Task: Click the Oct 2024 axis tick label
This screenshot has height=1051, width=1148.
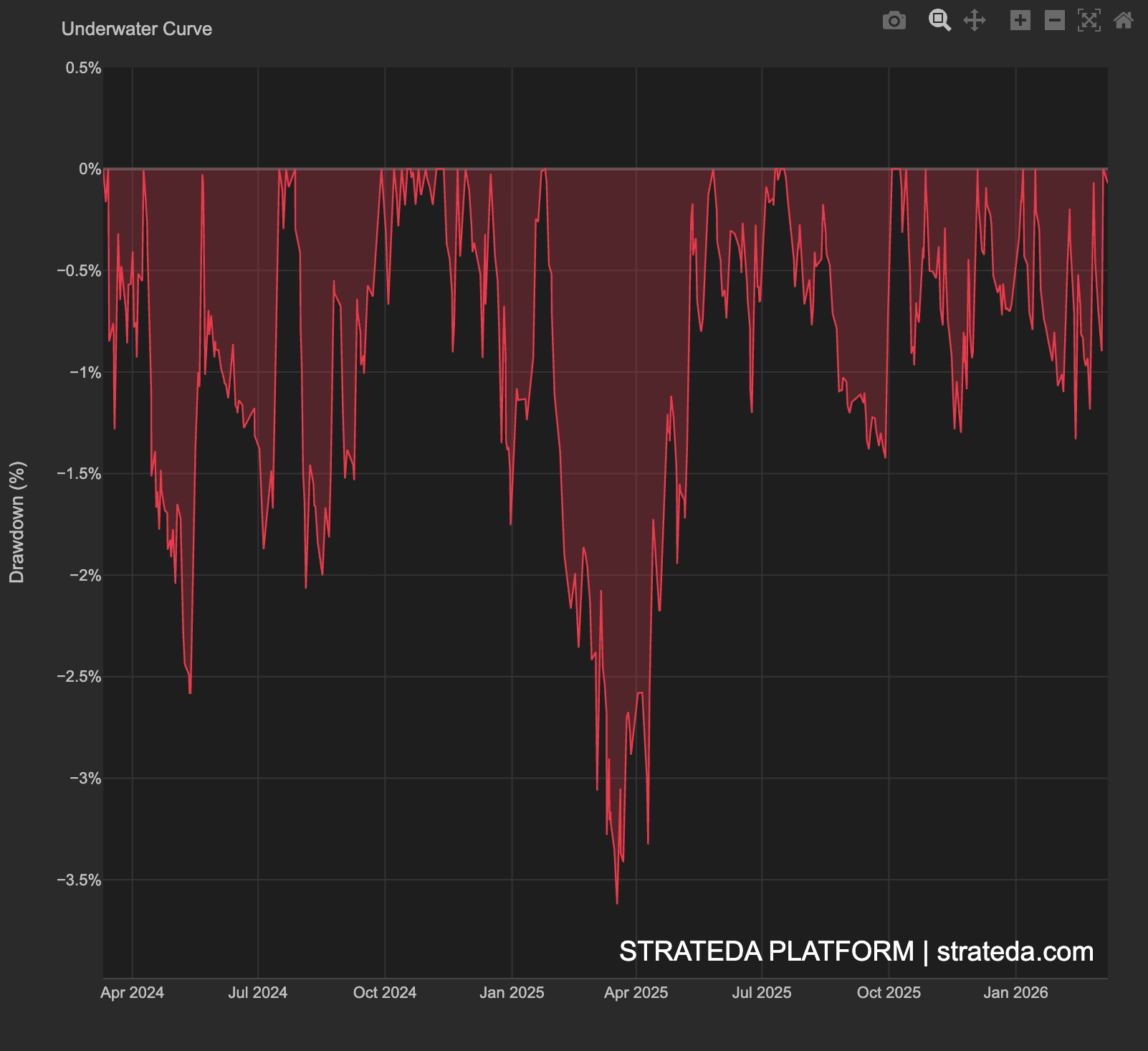Action: coord(386,993)
